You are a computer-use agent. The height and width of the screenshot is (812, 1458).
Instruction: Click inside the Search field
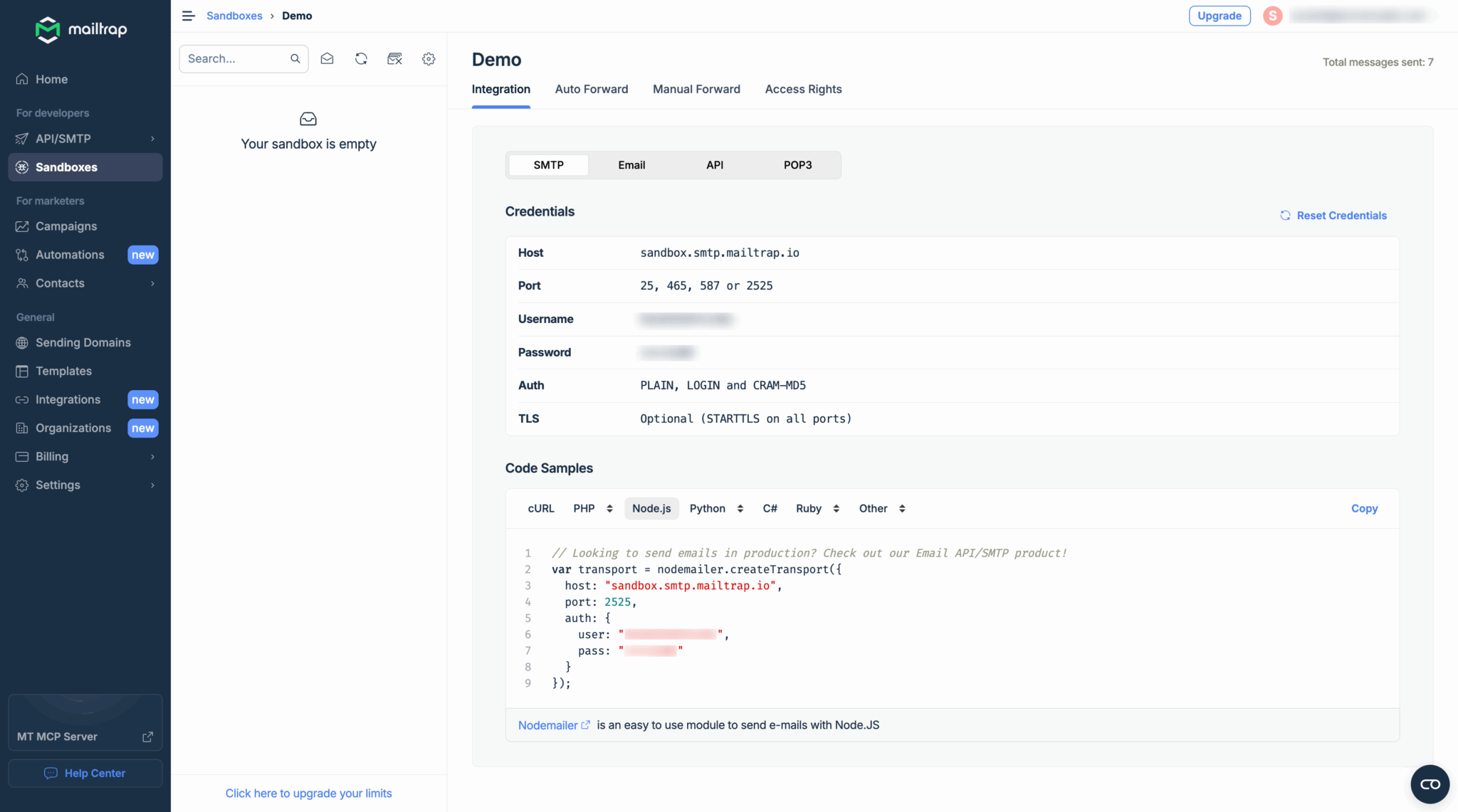point(235,58)
